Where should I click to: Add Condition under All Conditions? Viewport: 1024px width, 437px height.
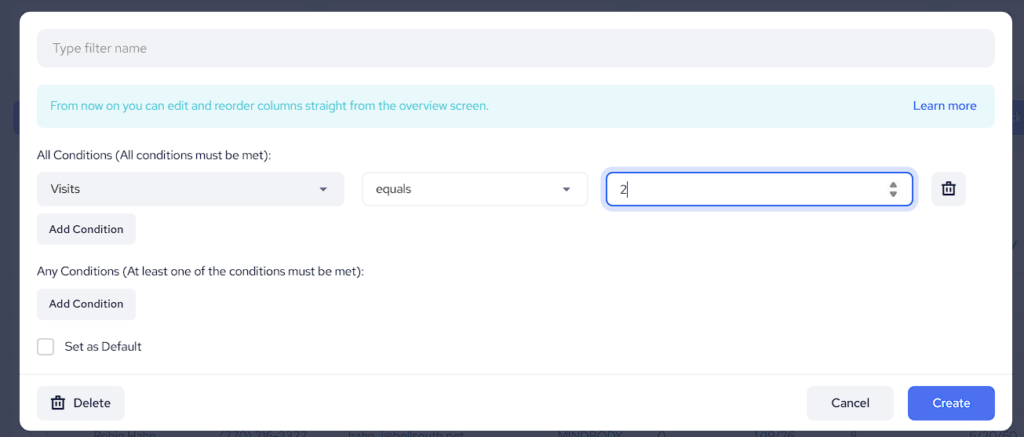[86, 229]
